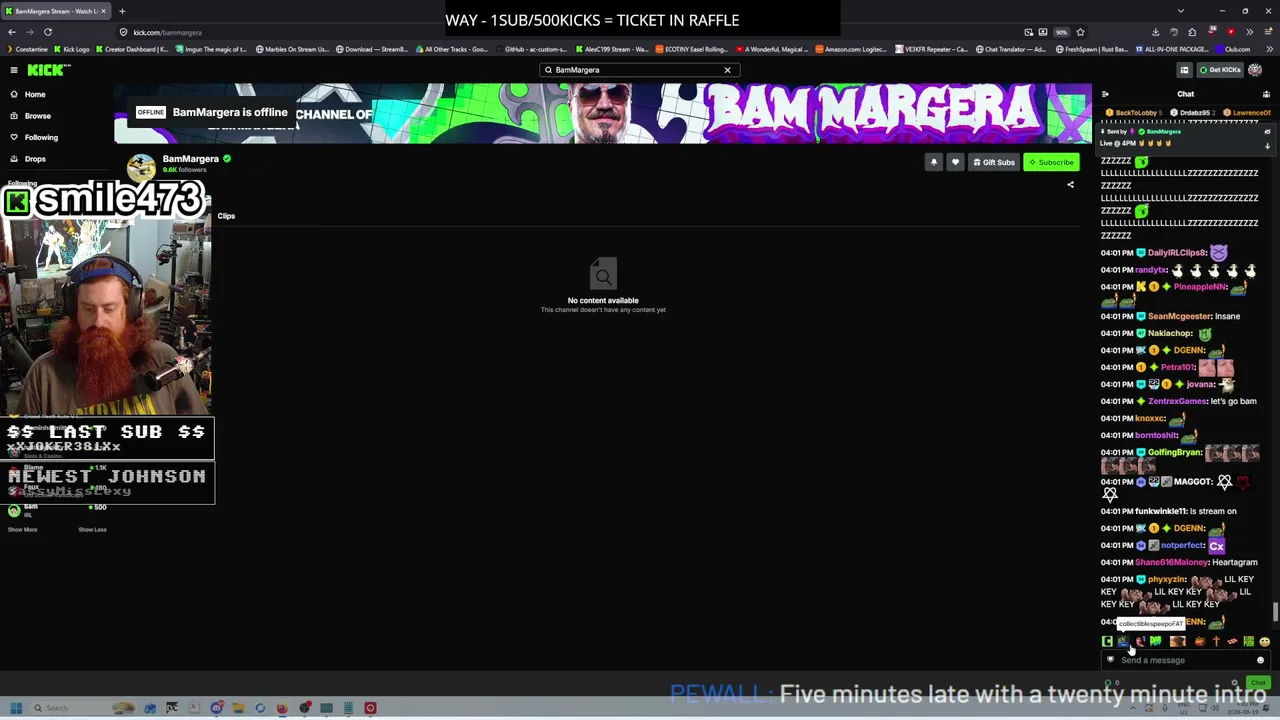1280x720 pixels.
Task: Click the Show More link in sidebar
Action: 22,530
